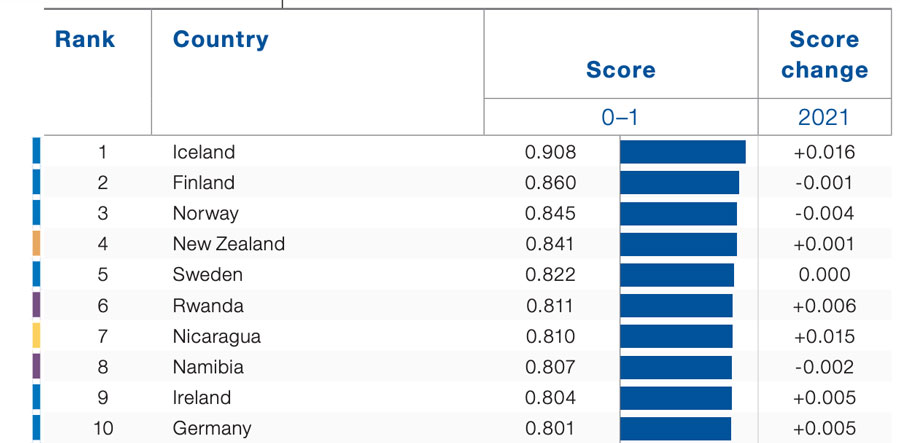This screenshot has width=900, height=443.
Task: Click Iceland's blue score bar
Action: (x=682, y=152)
